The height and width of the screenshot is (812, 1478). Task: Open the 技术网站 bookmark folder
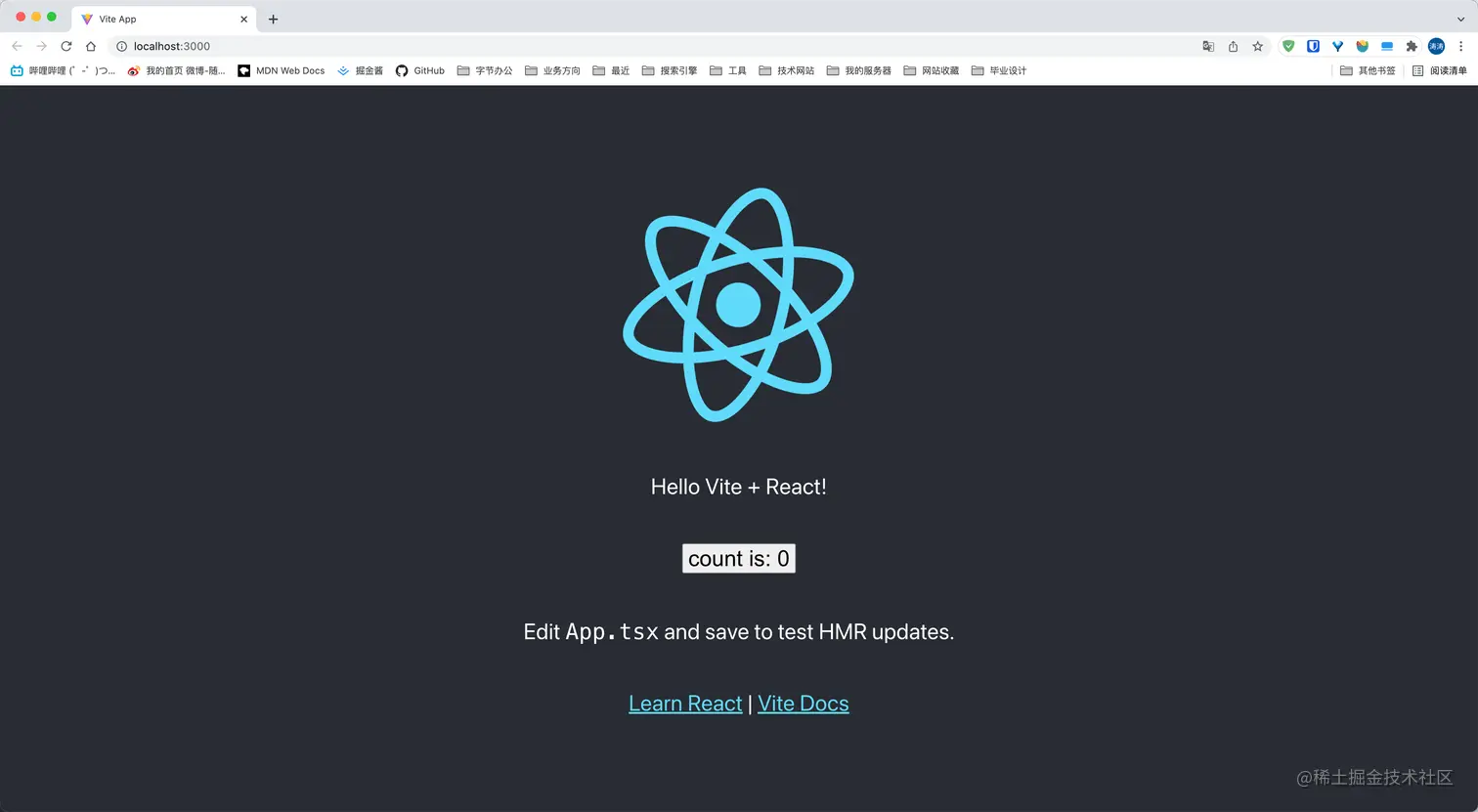787,70
